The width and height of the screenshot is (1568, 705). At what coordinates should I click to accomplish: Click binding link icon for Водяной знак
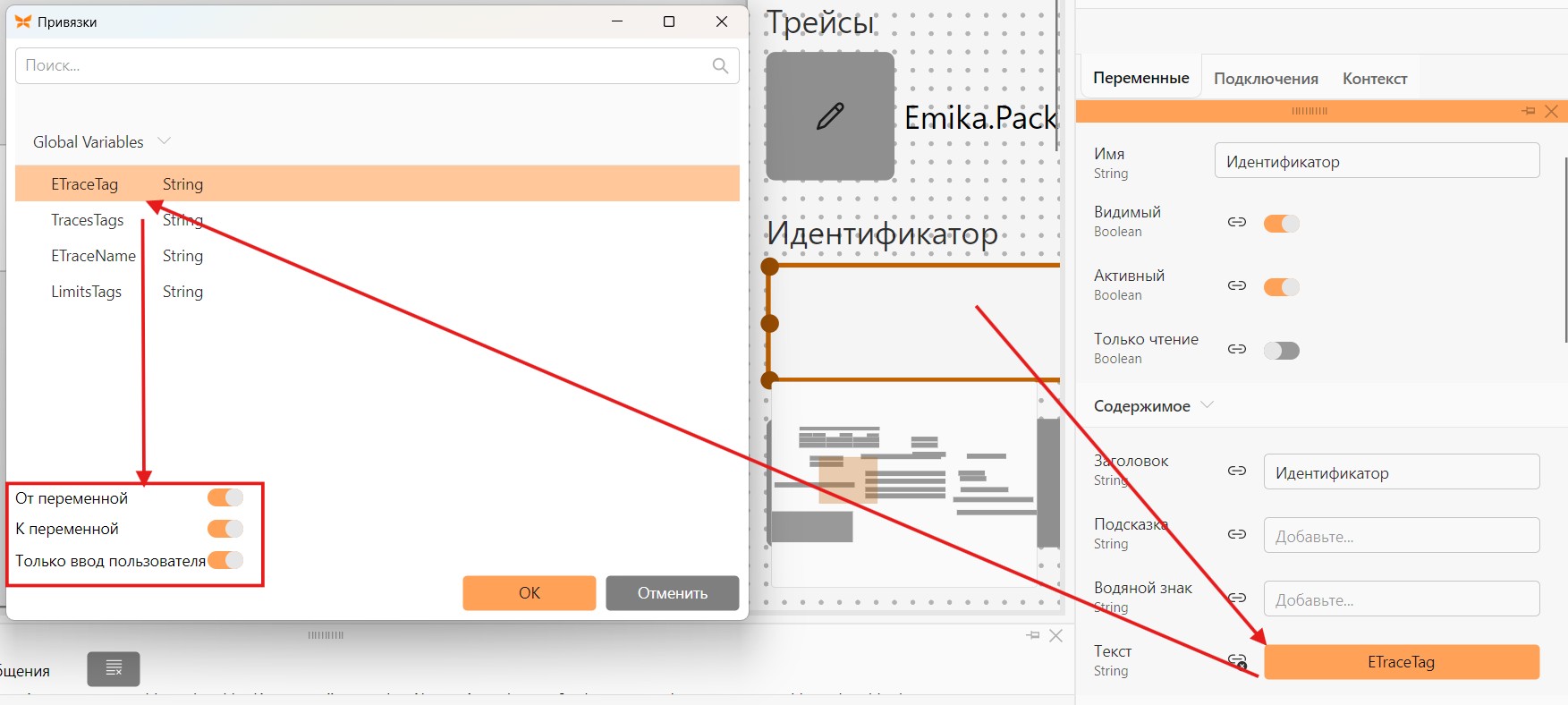(1237, 598)
